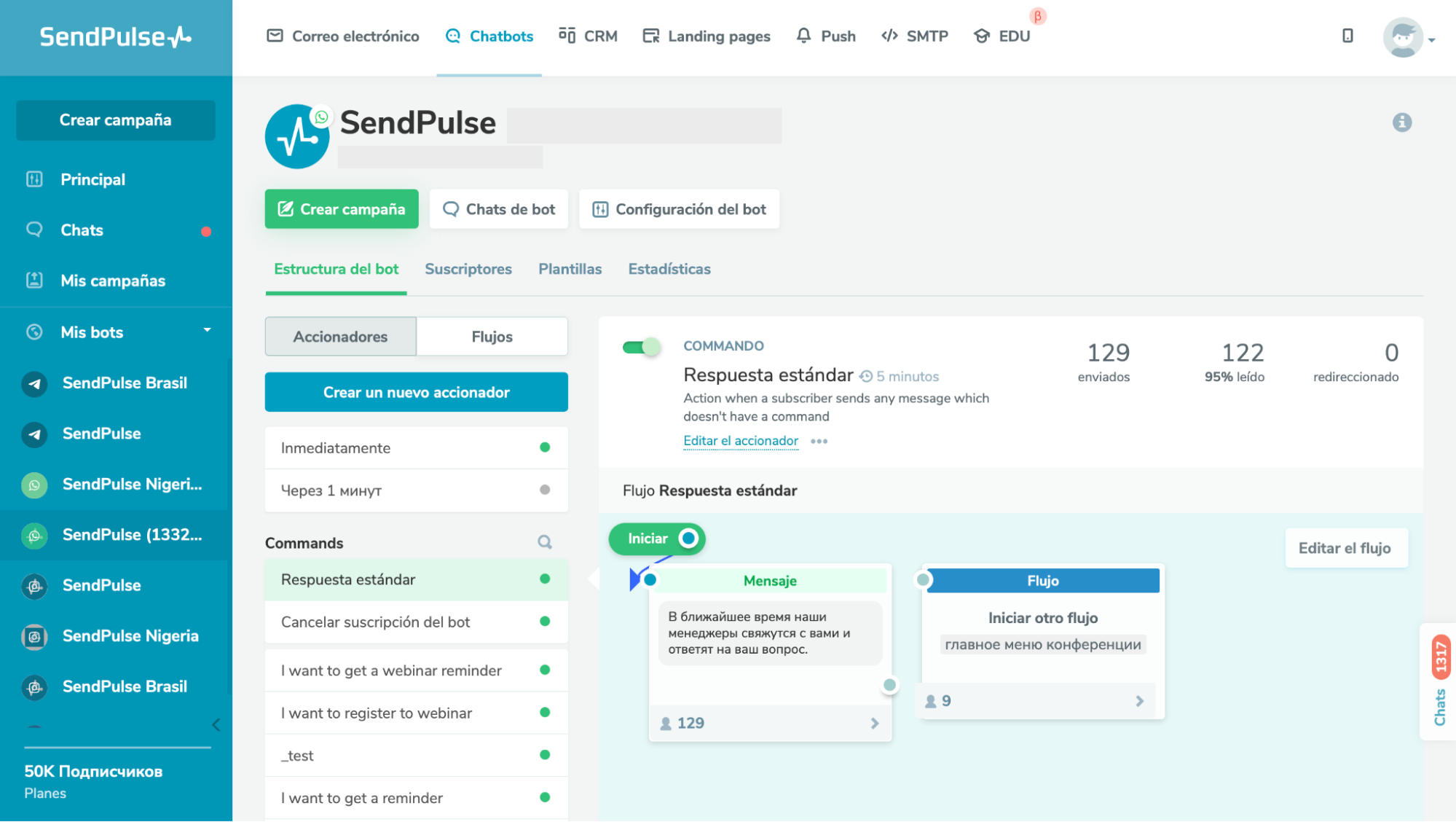Open Chats de bot
This screenshot has width=1456, height=822.
pyautogui.click(x=499, y=209)
